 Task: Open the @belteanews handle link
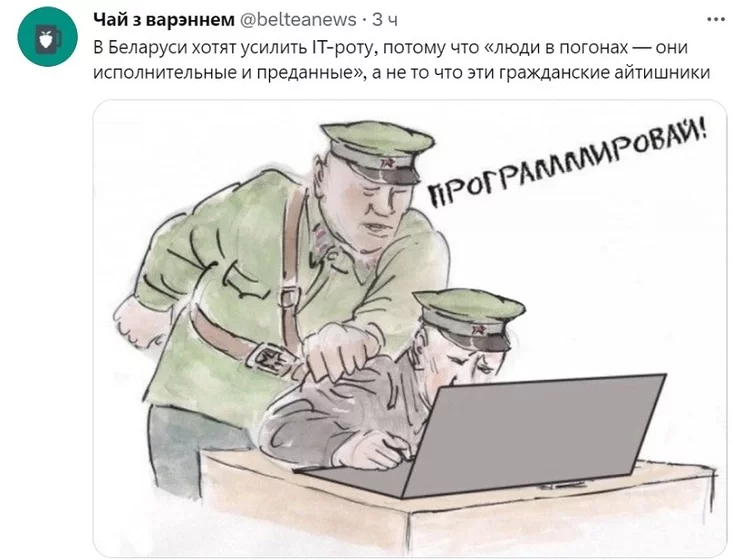pos(298,20)
